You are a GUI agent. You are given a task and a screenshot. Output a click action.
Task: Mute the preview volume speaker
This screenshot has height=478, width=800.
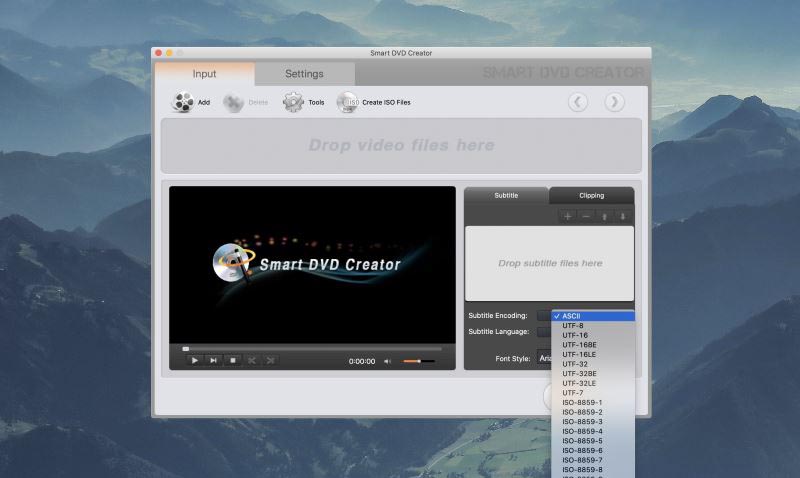[387, 361]
